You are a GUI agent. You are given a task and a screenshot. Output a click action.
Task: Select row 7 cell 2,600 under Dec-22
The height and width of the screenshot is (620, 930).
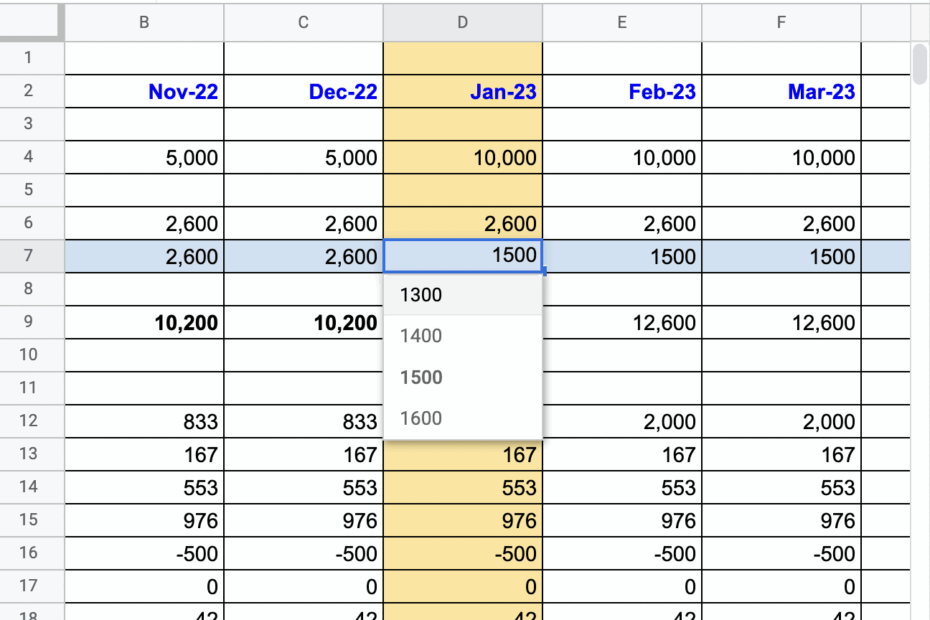point(303,256)
